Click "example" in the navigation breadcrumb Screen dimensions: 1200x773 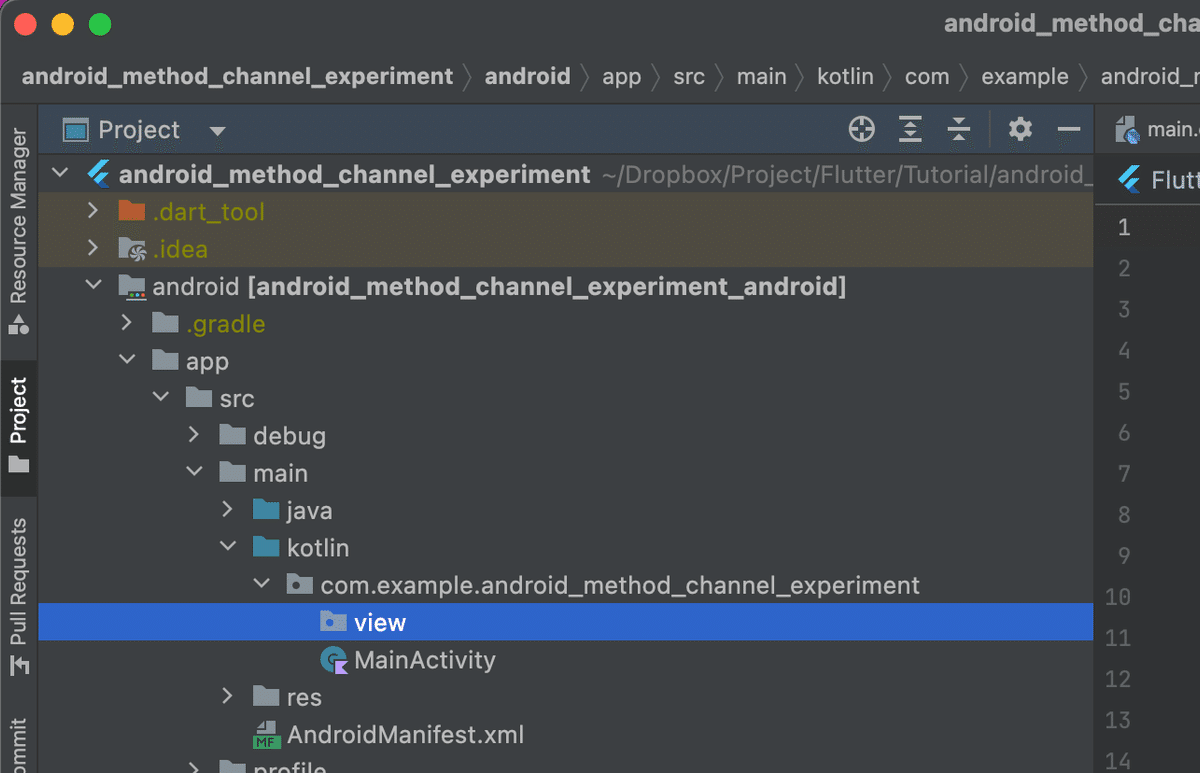pyautogui.click(x=1024, y=76)
